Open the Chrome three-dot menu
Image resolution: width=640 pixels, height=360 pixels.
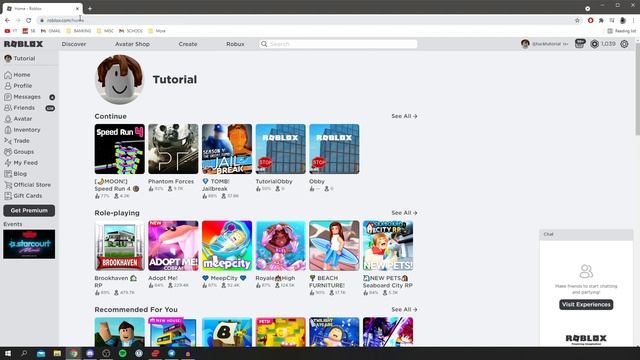click(634, 20)
